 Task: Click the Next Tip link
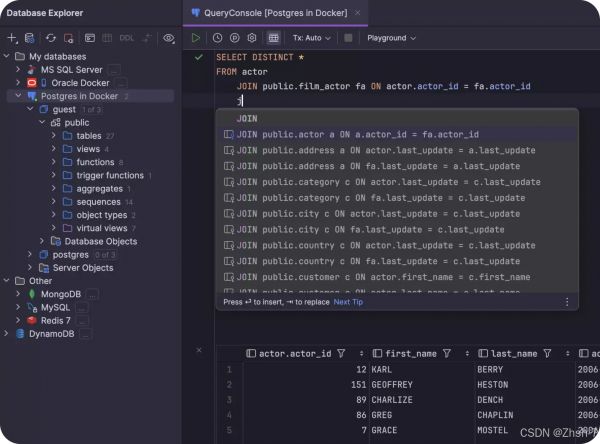pos(349,301)
